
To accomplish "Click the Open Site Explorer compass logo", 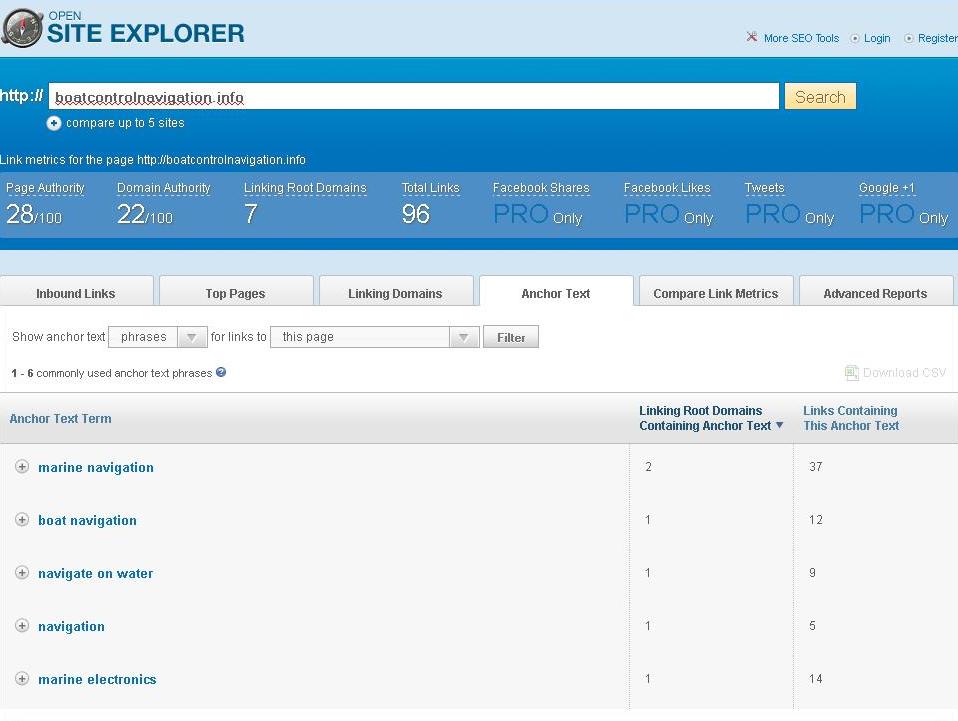I will click(x=22, y=28).
